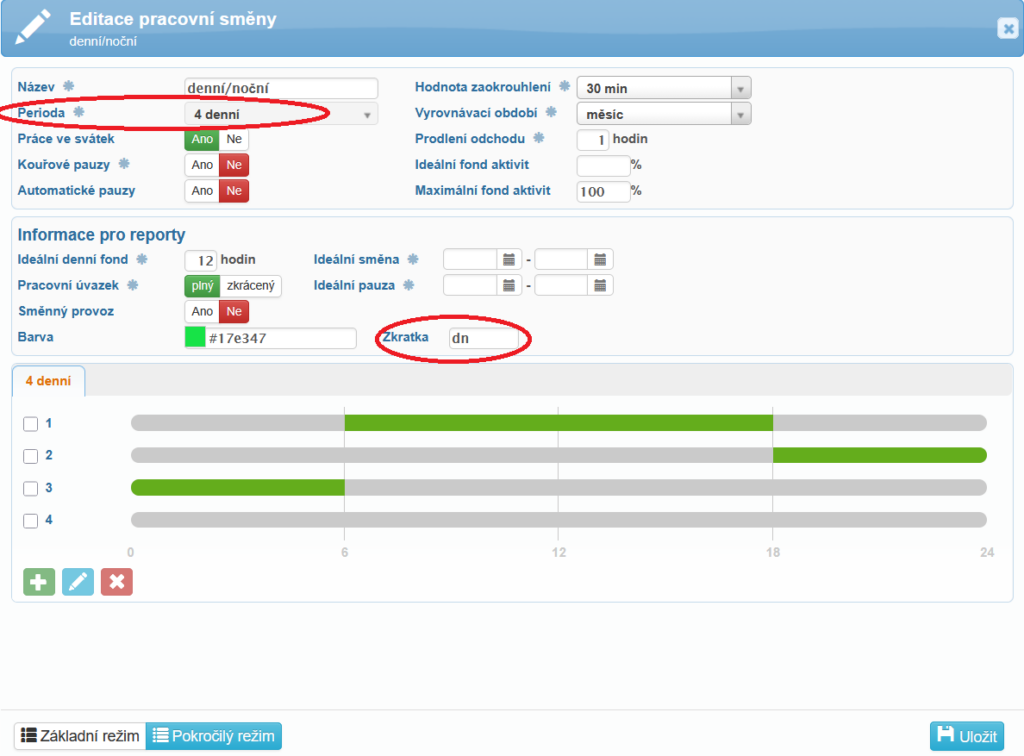
Task: Check the checkbox for day 3
Action: coord(31,489)
